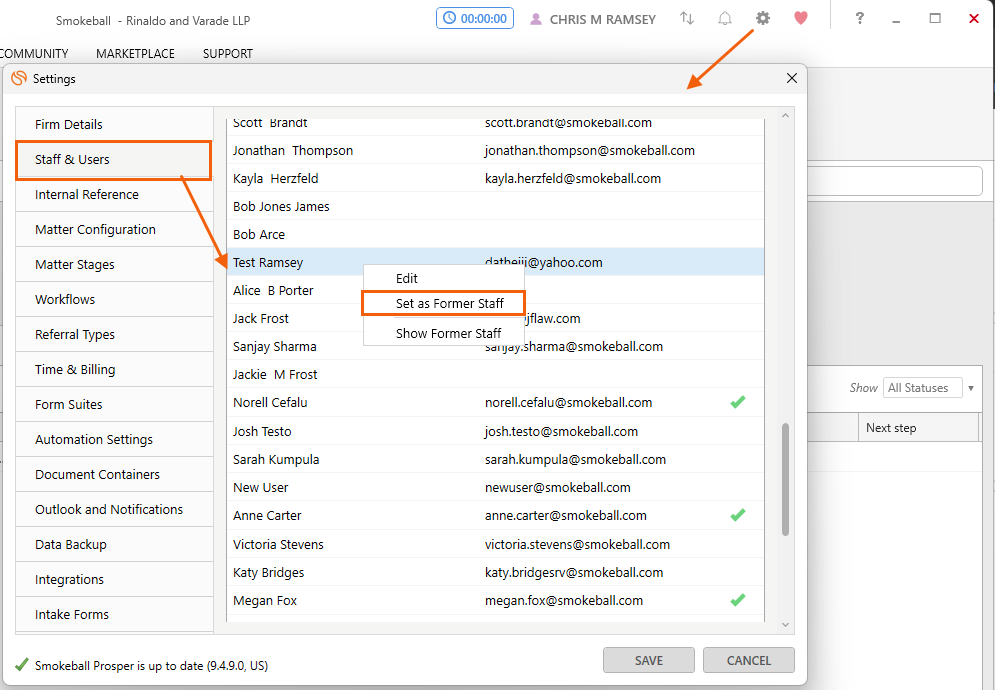The height and width of the screenshot is (690, 995).
Task: Select the Test Ramsey staff row
Action: (496, 262)
